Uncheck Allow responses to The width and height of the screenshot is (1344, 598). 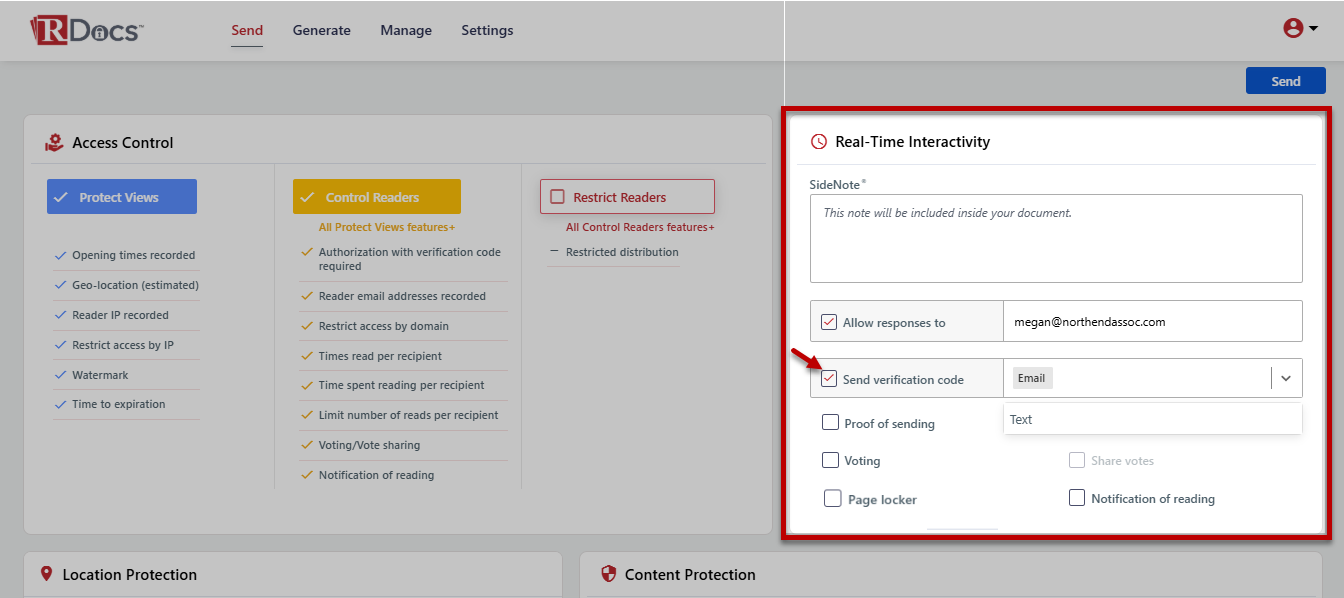tap(829, 322)
